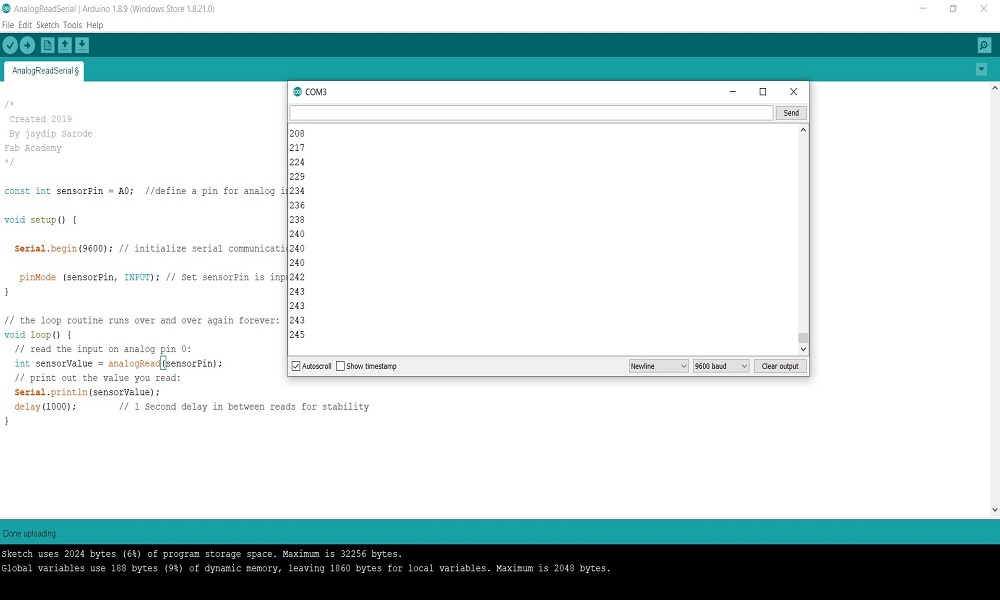
Task: Click the Send button in COM3
Action: (791, 113)
